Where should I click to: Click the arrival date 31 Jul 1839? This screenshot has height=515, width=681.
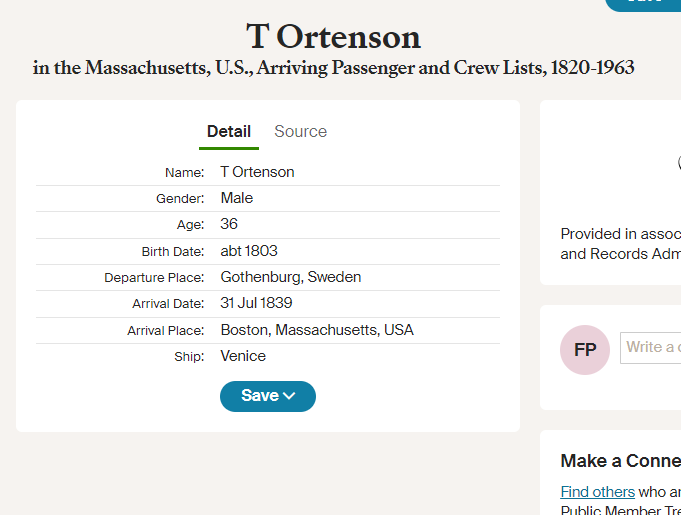pos(256,303)
